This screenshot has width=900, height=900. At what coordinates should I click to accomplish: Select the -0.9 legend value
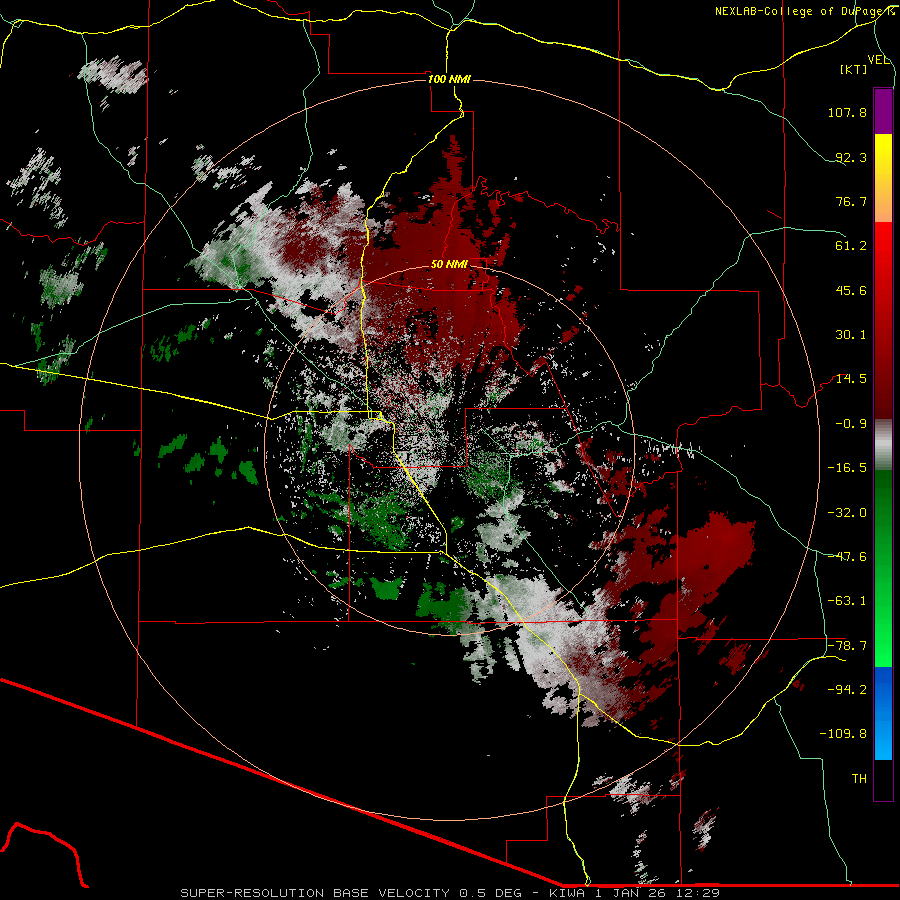pos(851,424)
